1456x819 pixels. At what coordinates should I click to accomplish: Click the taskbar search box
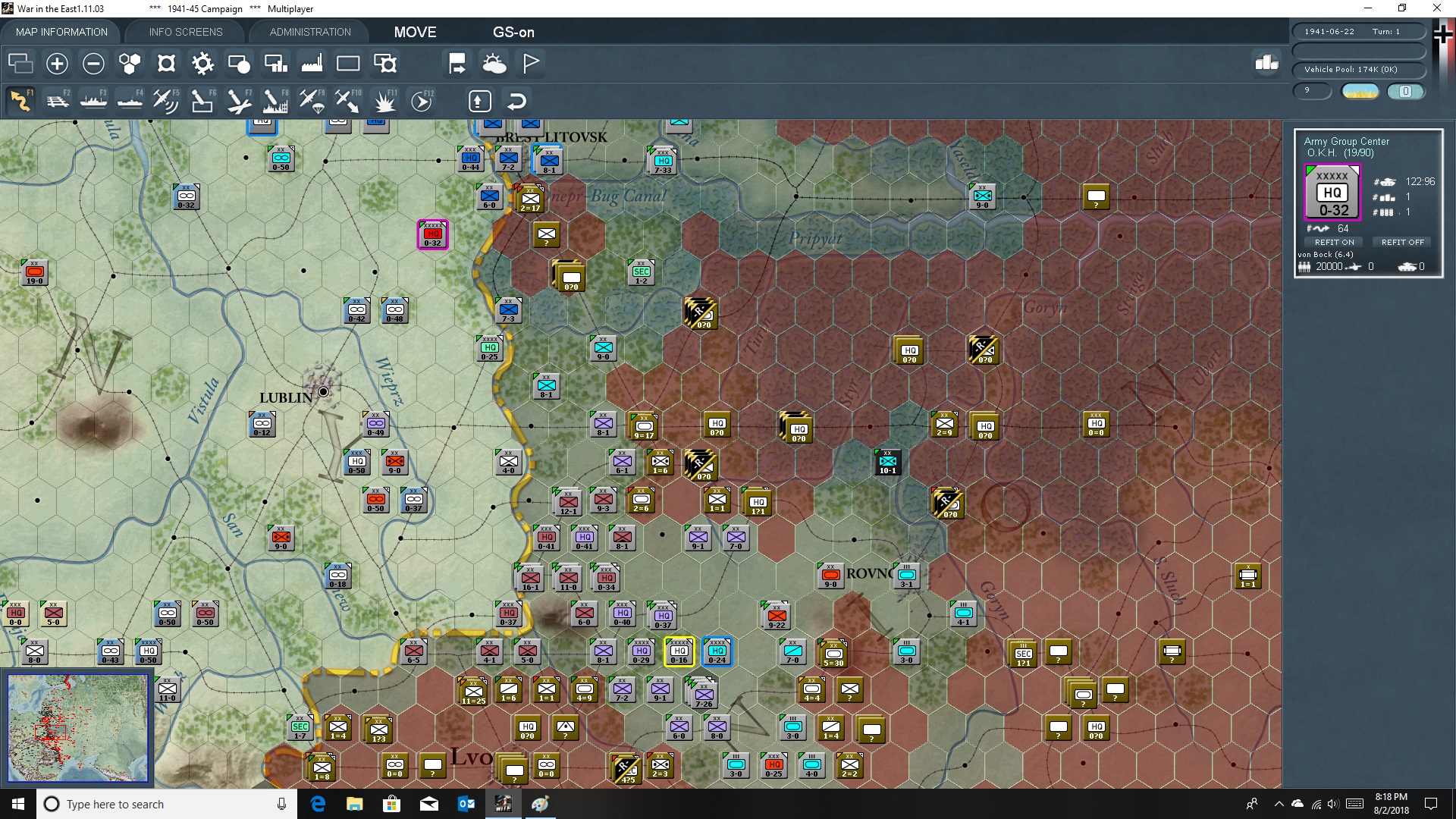click(x=167, y=804)
